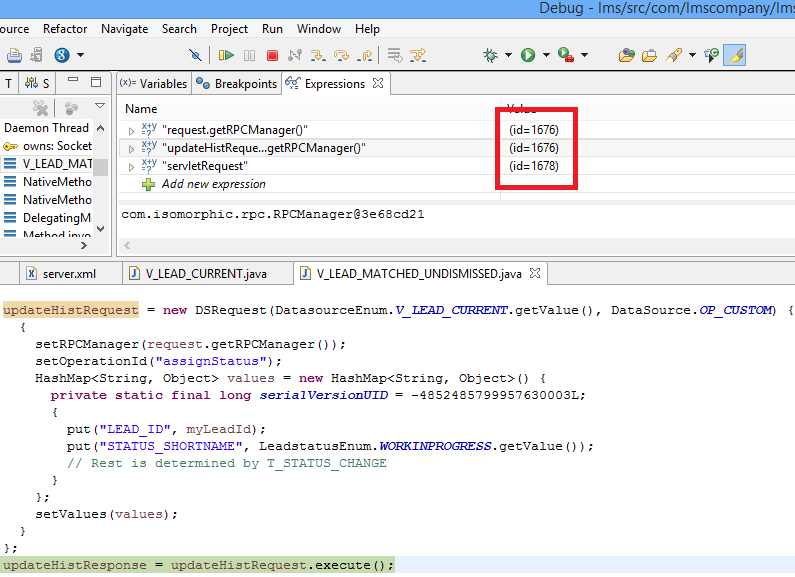Close the V_LEAD_MATCHED_UNDISMISSED.java tab
795x577 pixels.
tap(534, 273)
